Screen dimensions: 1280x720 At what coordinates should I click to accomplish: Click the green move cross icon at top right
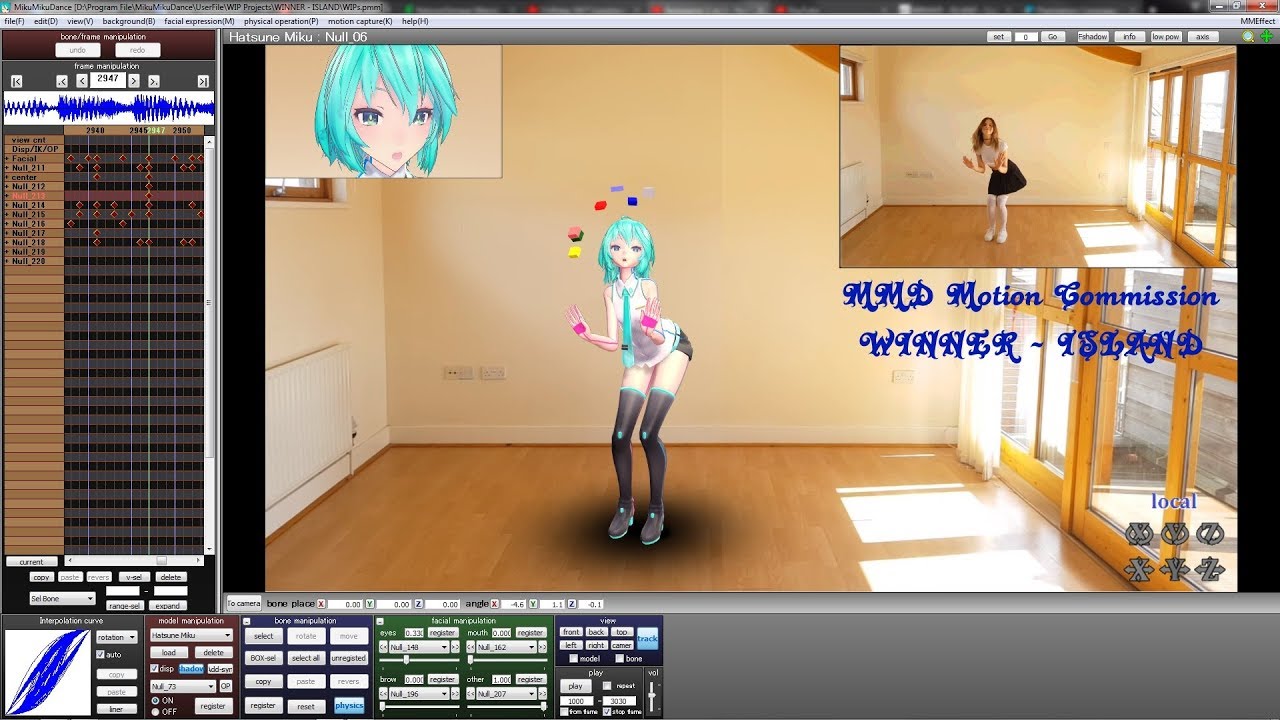point(1266,37)
